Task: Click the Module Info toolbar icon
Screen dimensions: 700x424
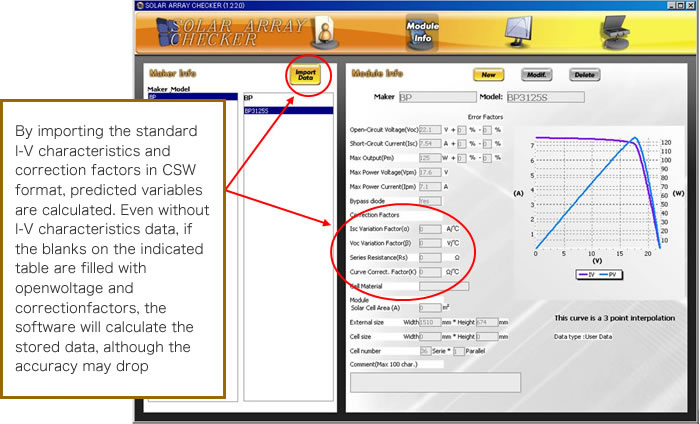Action: [423, 33]
